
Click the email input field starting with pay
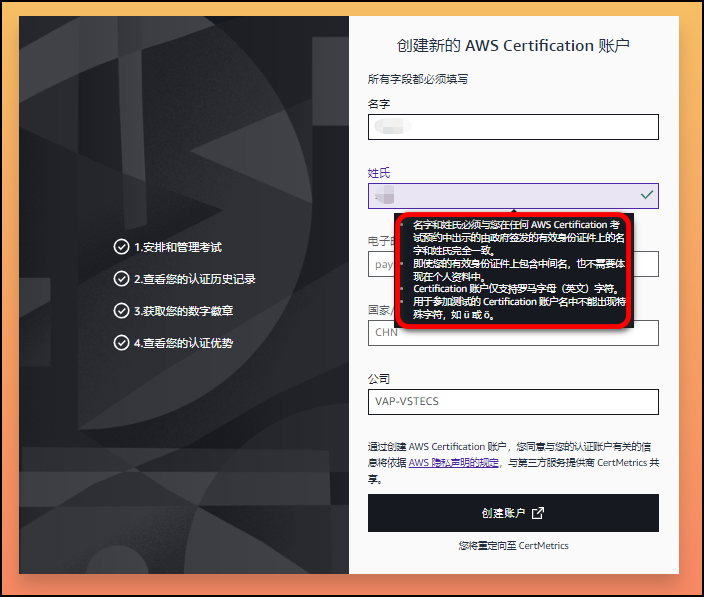click(513, 264)
